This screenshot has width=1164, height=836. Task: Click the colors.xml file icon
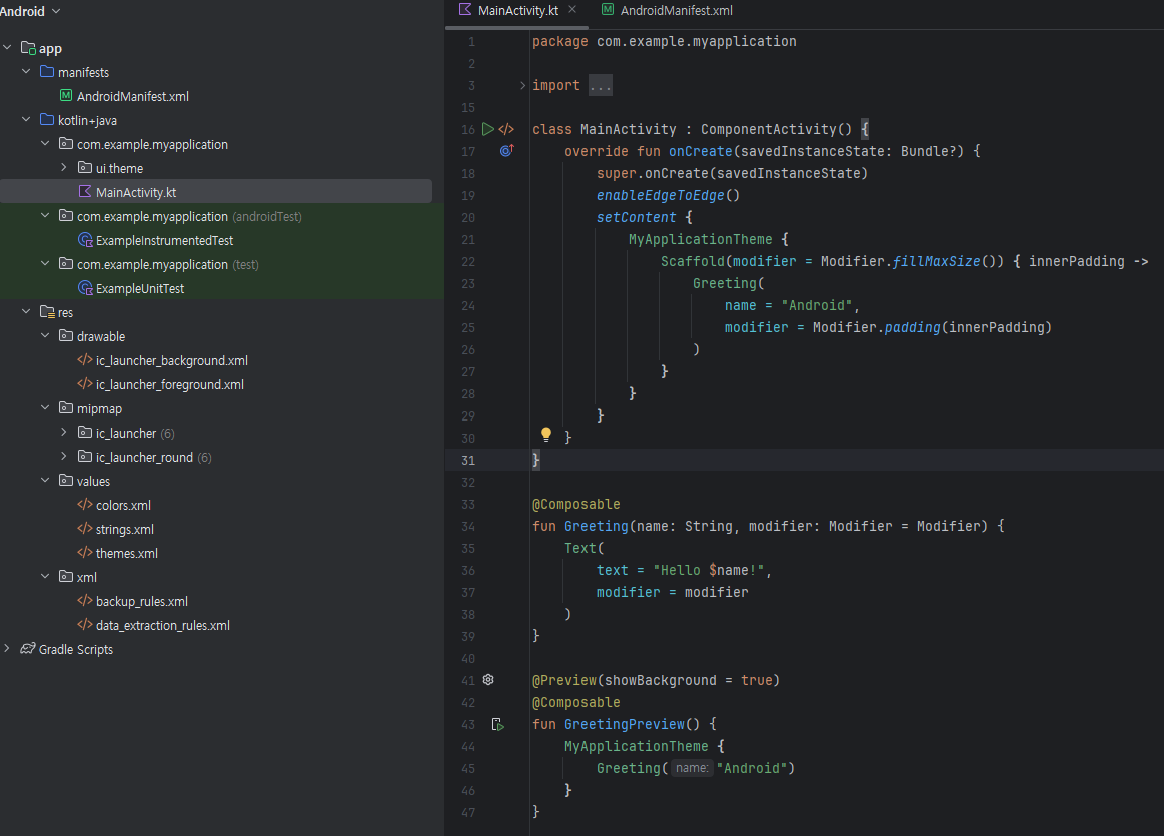click(x=85, y=505)
